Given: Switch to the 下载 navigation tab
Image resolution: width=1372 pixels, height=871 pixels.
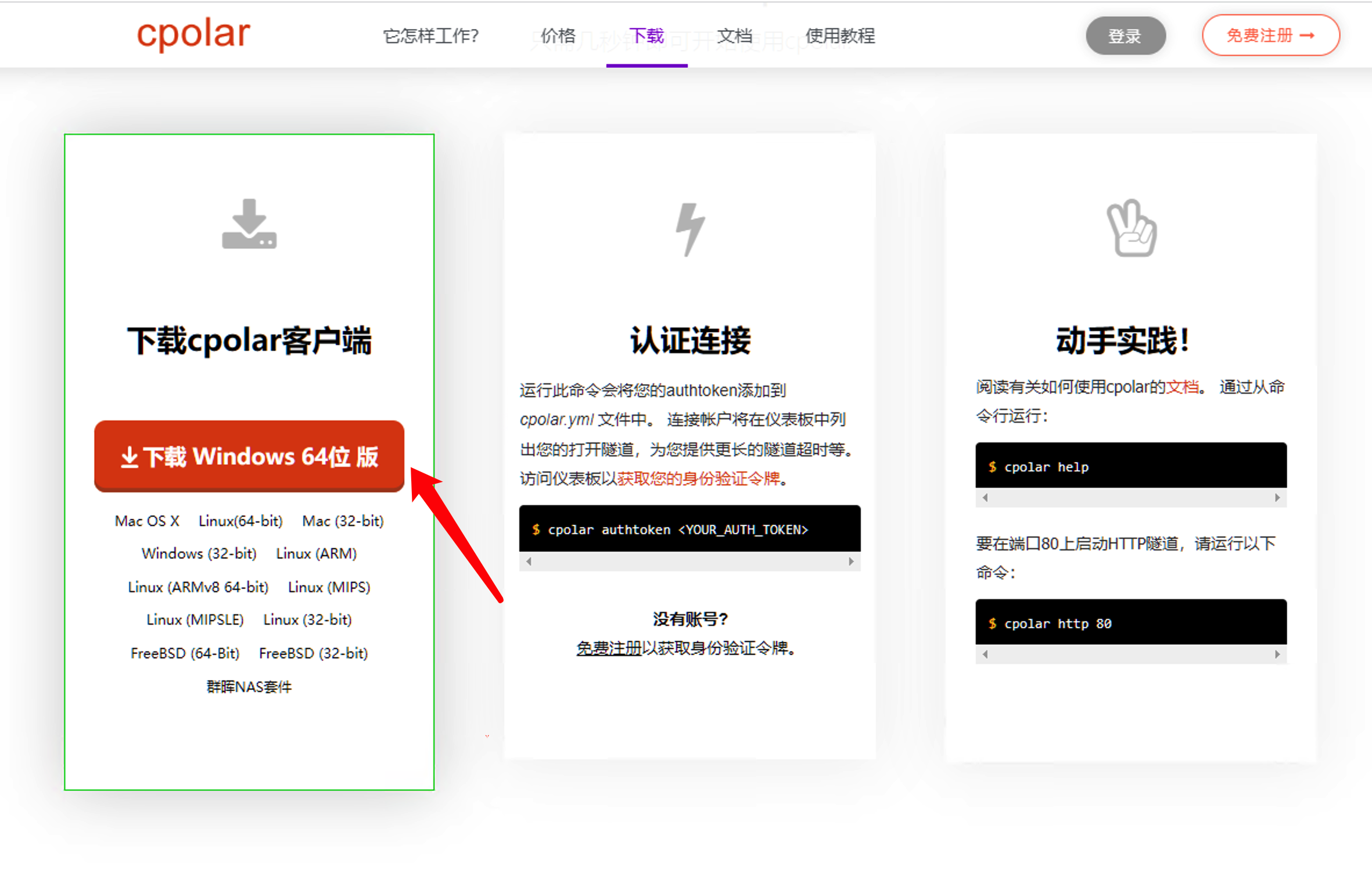Looking at the screenshot, I should pos(646,36).
